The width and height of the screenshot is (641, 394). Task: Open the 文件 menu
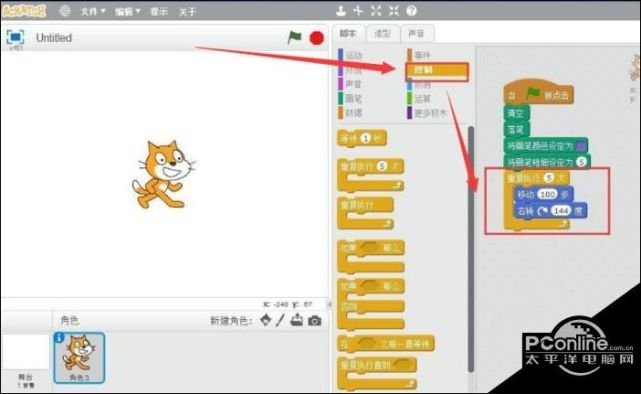92,11
